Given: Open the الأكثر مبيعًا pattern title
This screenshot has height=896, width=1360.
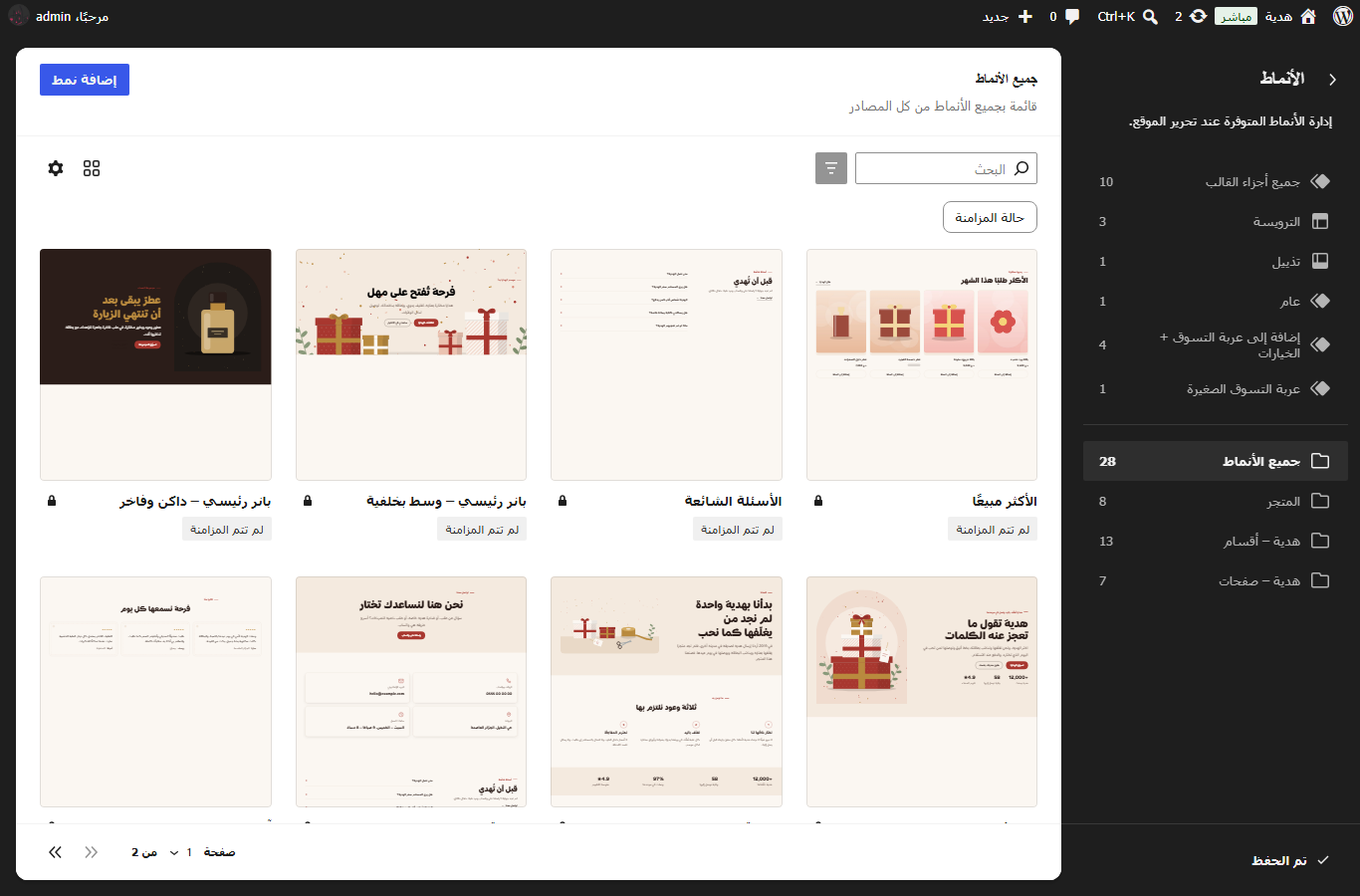Looking at the screenshot, I should 1005,501.
